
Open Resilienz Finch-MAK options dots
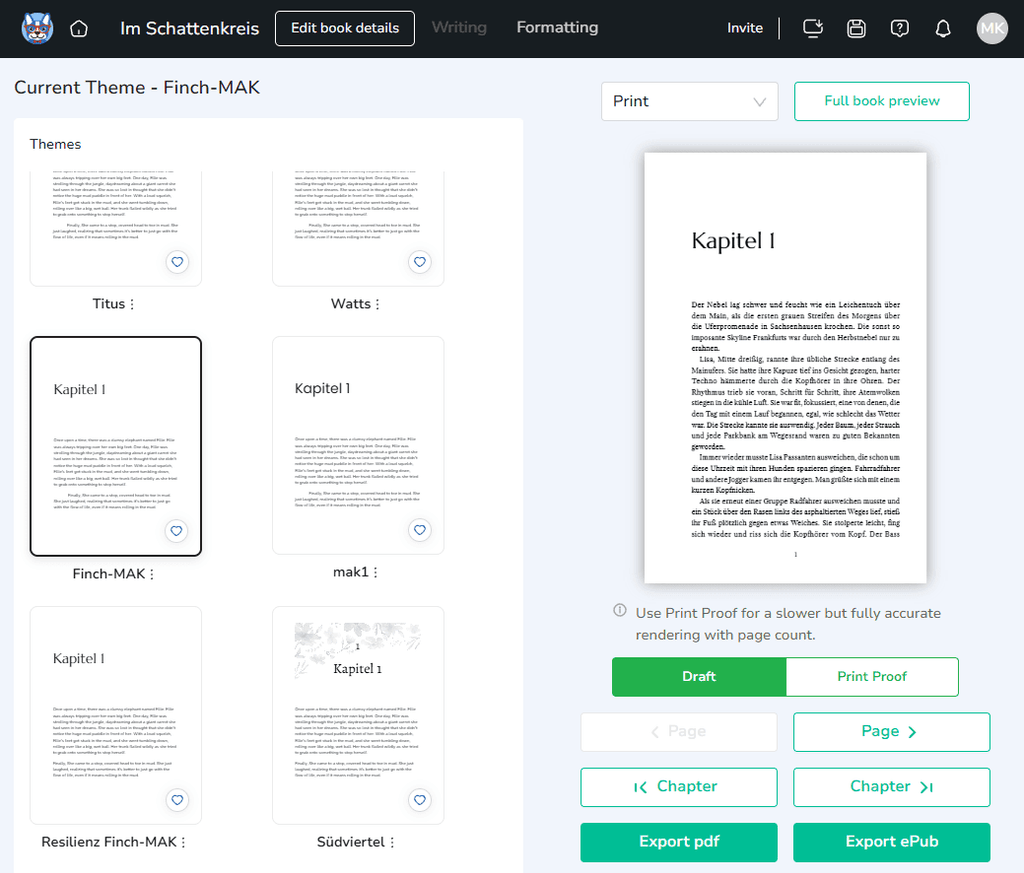[x=184, y=842]
